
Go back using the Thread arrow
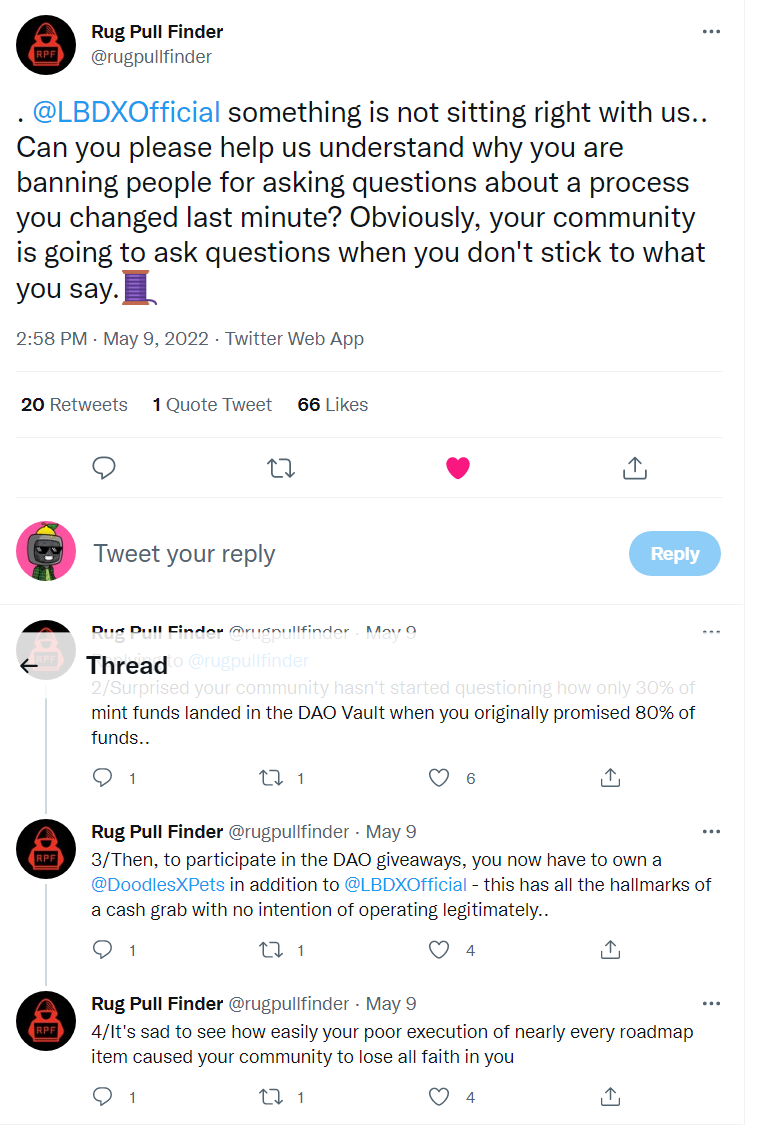point(30,666)
